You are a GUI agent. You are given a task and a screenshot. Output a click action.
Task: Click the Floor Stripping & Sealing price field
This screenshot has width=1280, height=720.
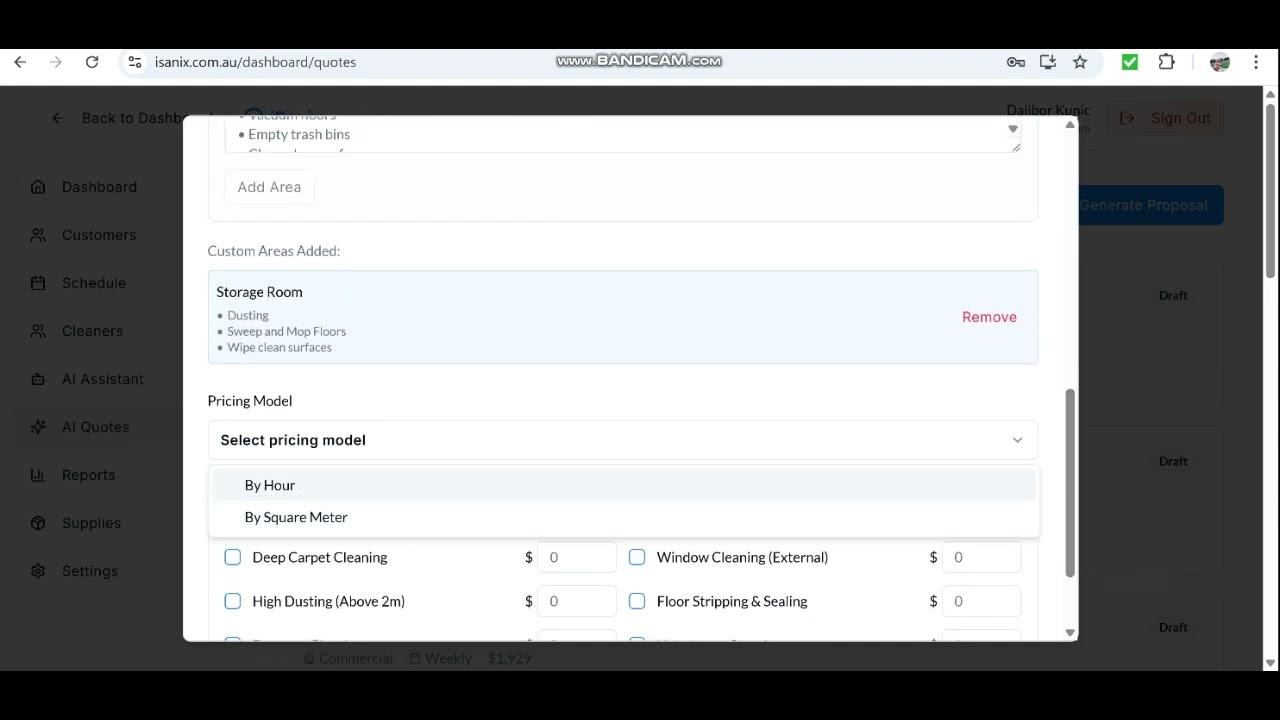pyautogui.click(x=981, y=601)
